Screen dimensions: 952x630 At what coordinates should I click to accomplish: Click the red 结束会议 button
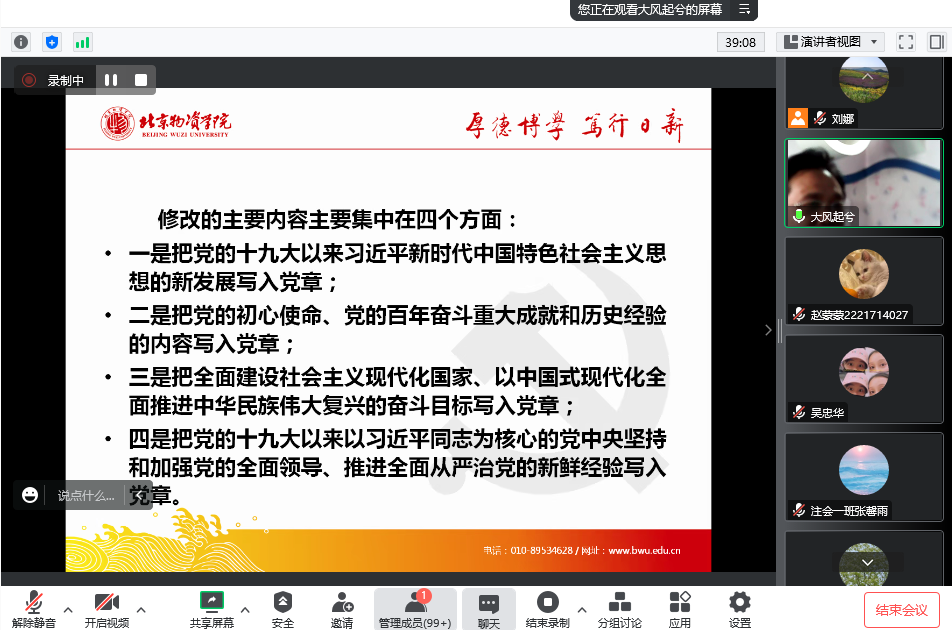(x=901, y=609)
